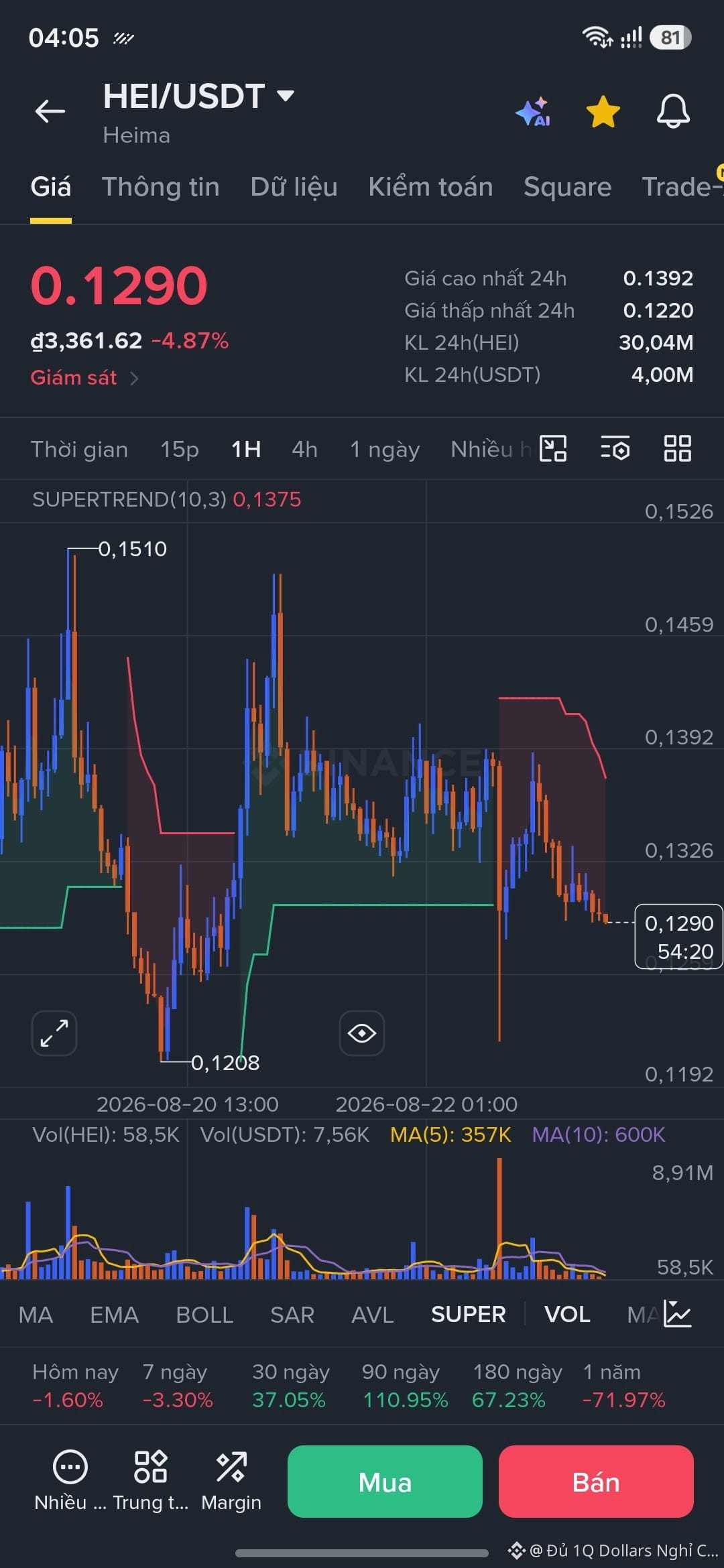724x1568 pixels.
Task: Tap the 1 năm -71.97% change
Action: 624,1386
